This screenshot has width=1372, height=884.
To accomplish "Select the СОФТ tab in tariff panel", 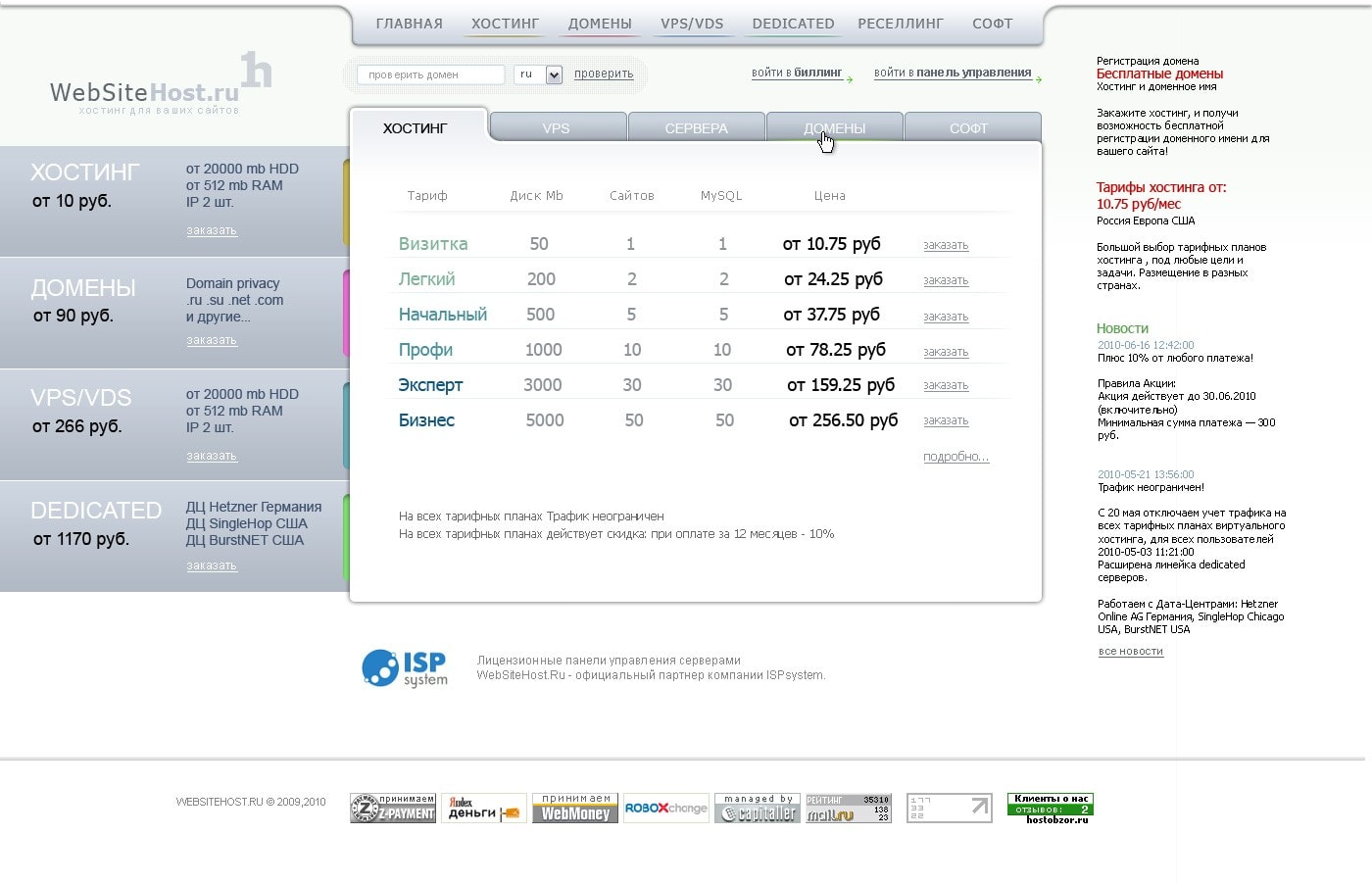I will click(x=968, y=128).
